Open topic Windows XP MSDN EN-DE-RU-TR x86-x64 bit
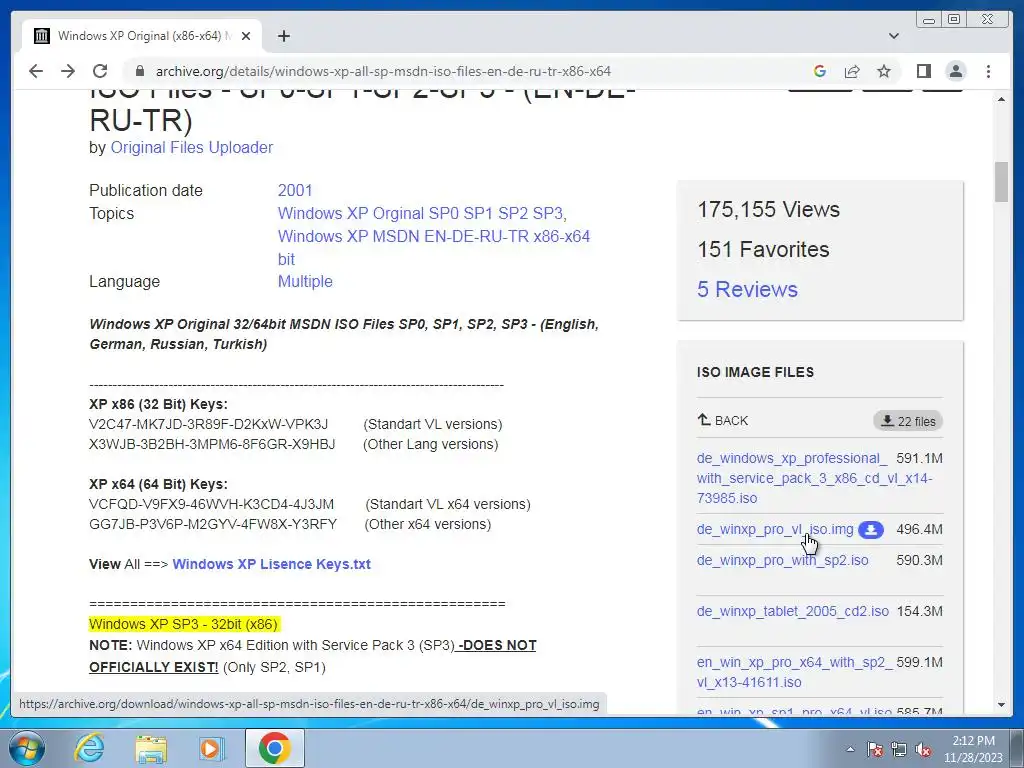The width and height of the screenshot is (1024, 768). 434,248
